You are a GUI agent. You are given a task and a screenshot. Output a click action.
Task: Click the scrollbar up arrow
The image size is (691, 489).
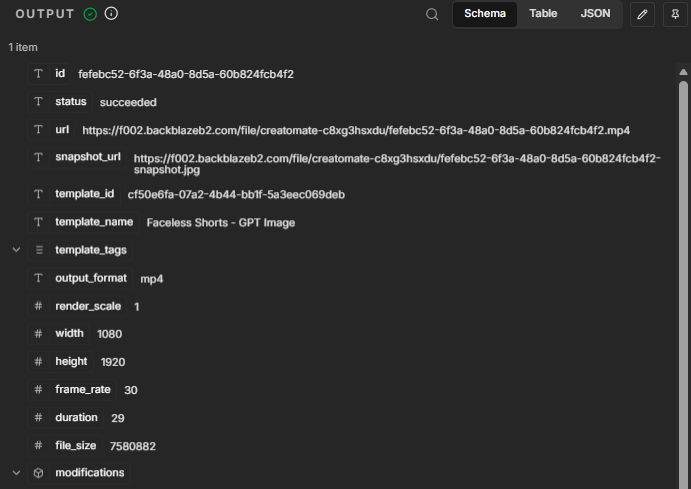point(683,72)
